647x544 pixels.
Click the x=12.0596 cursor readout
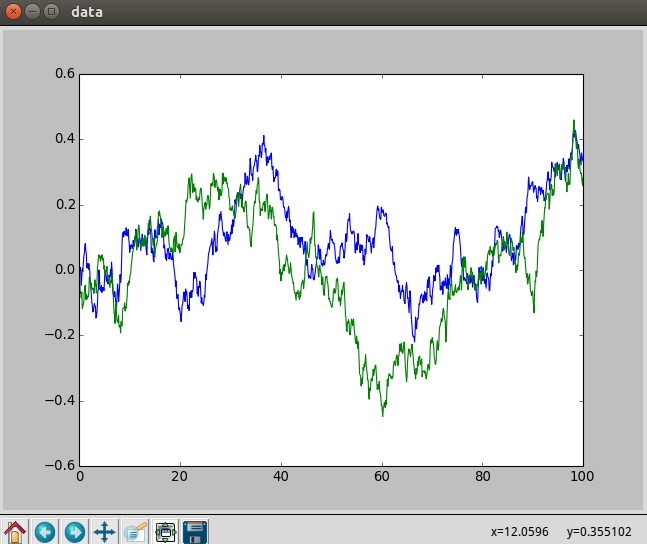coord(519,532)
